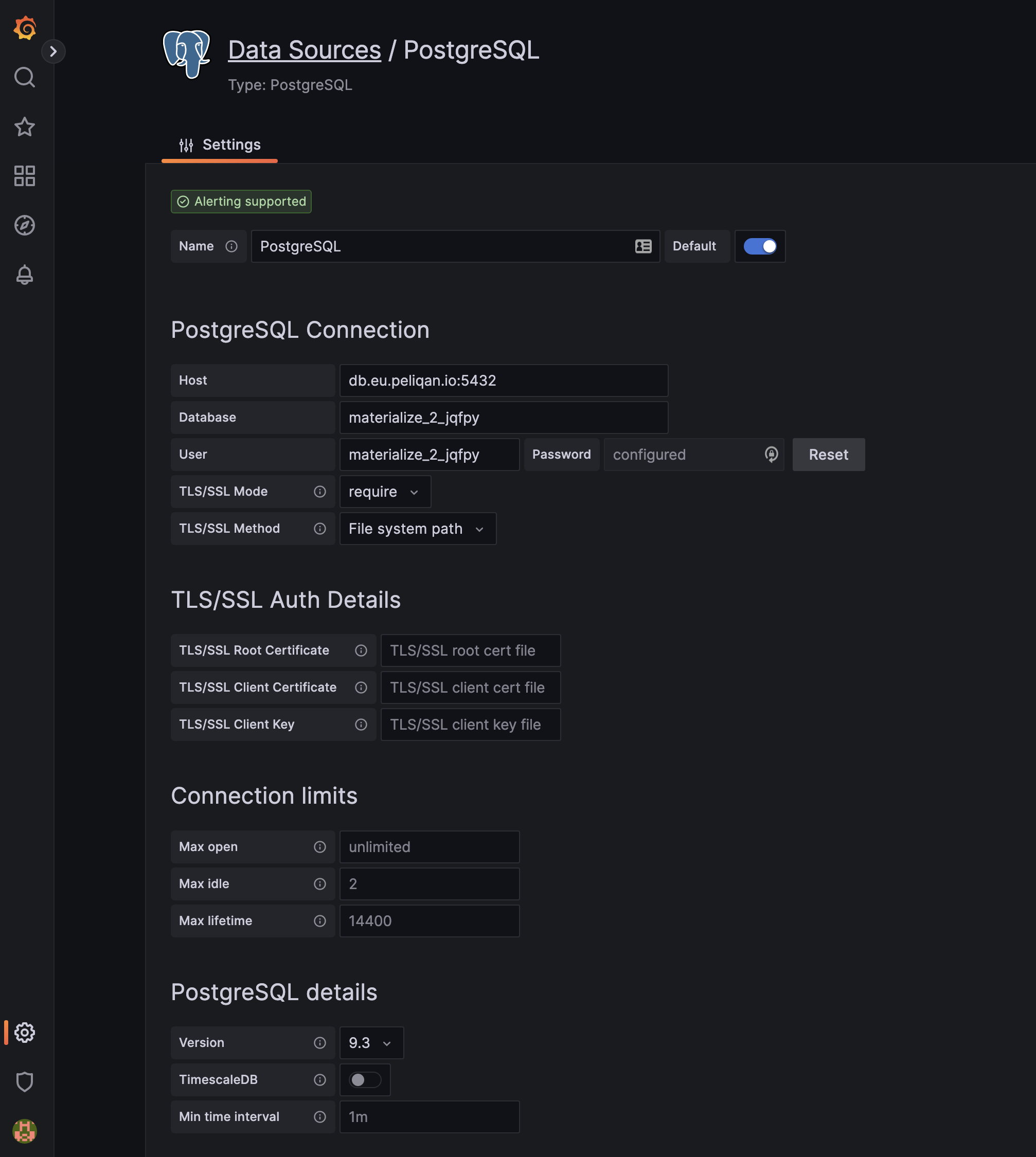Open Server admin shield icon
The image size is (1036, 1157).
[25, 1082]
